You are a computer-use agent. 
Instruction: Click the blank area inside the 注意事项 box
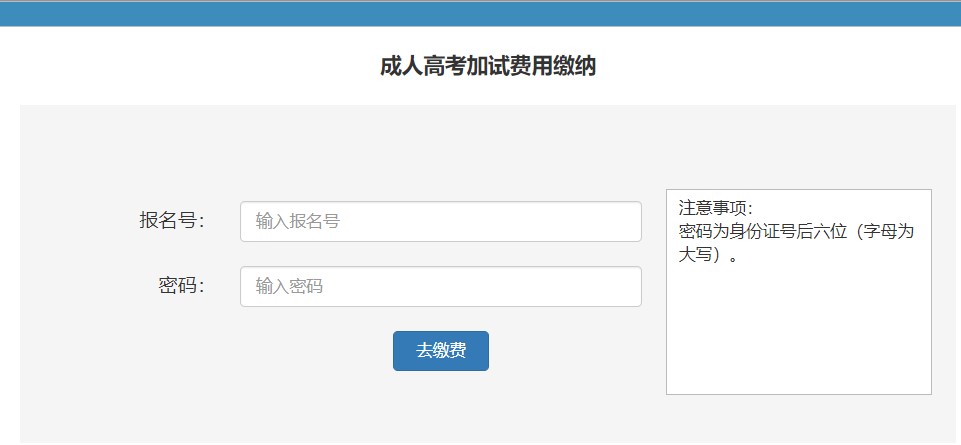[x=798, y=330]
